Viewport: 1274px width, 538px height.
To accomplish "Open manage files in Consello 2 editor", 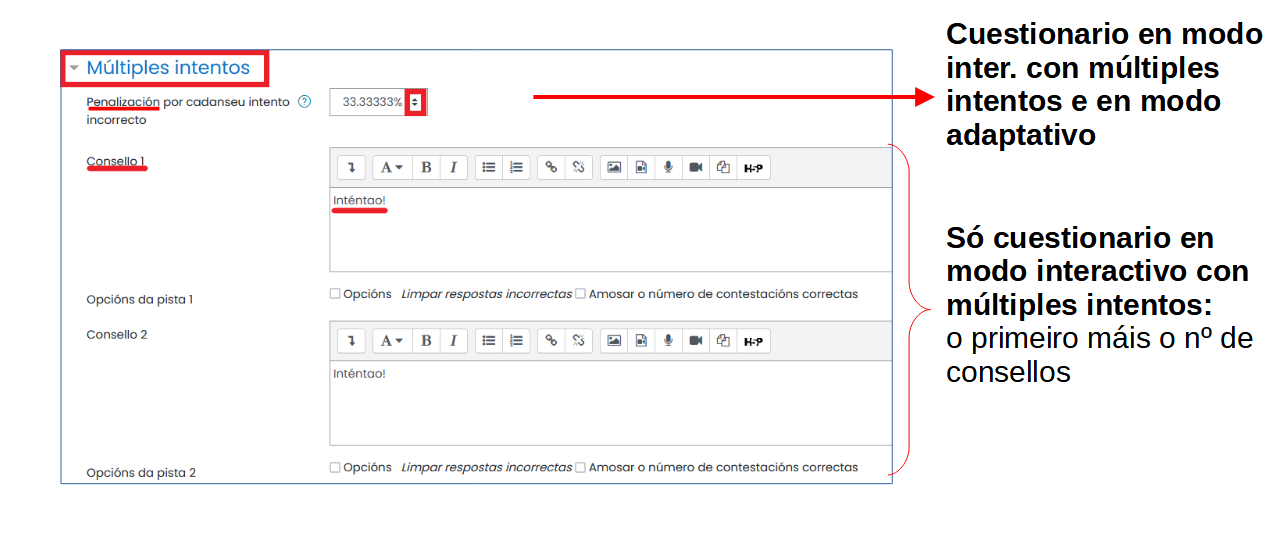I will [723, 341].
